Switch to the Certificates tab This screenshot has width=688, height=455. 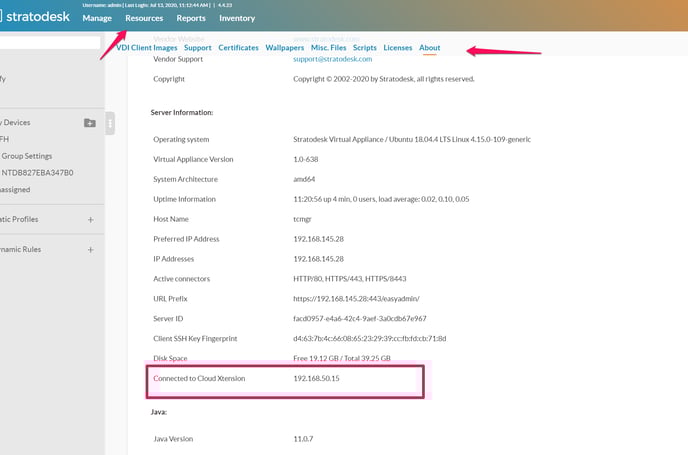point(238,47)
